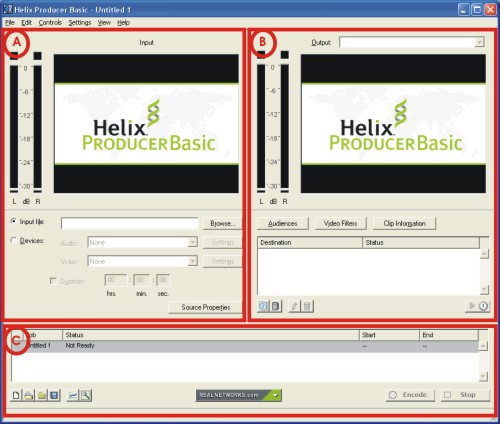Click the add server destination icon
Screen dimensions: 500x424
[x=263, y=306]
